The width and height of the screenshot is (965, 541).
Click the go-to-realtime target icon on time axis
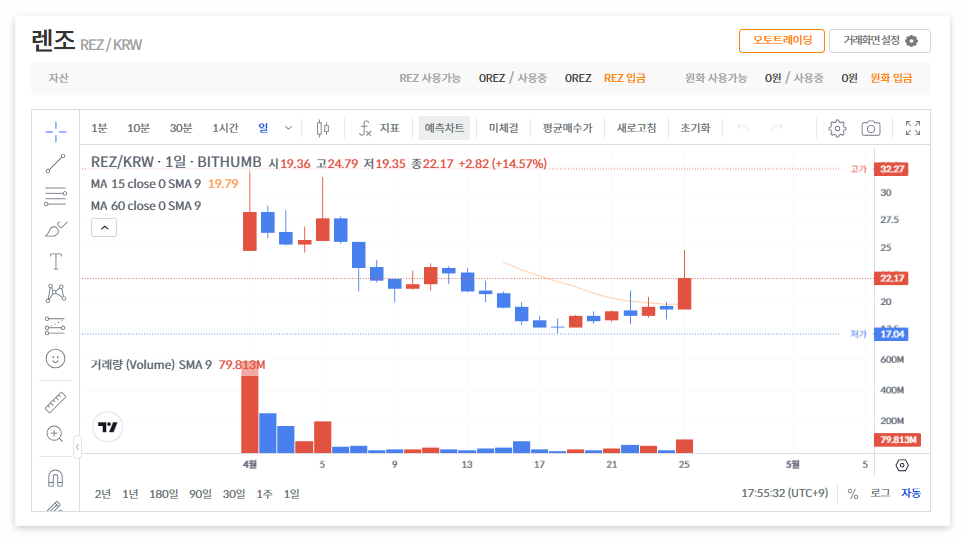902,465
